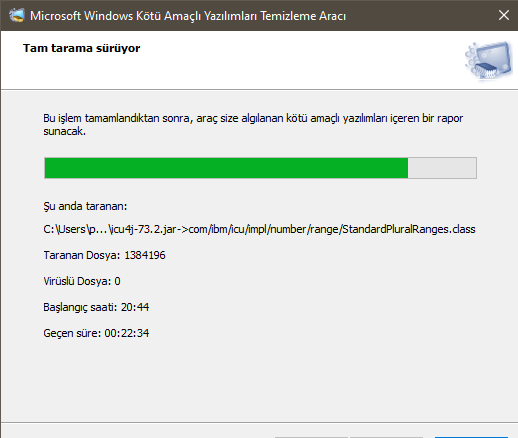This screenshot has width=518, height=438.
Task: Click the elapsed time value 00:22:34
Action: coord(127,333)
